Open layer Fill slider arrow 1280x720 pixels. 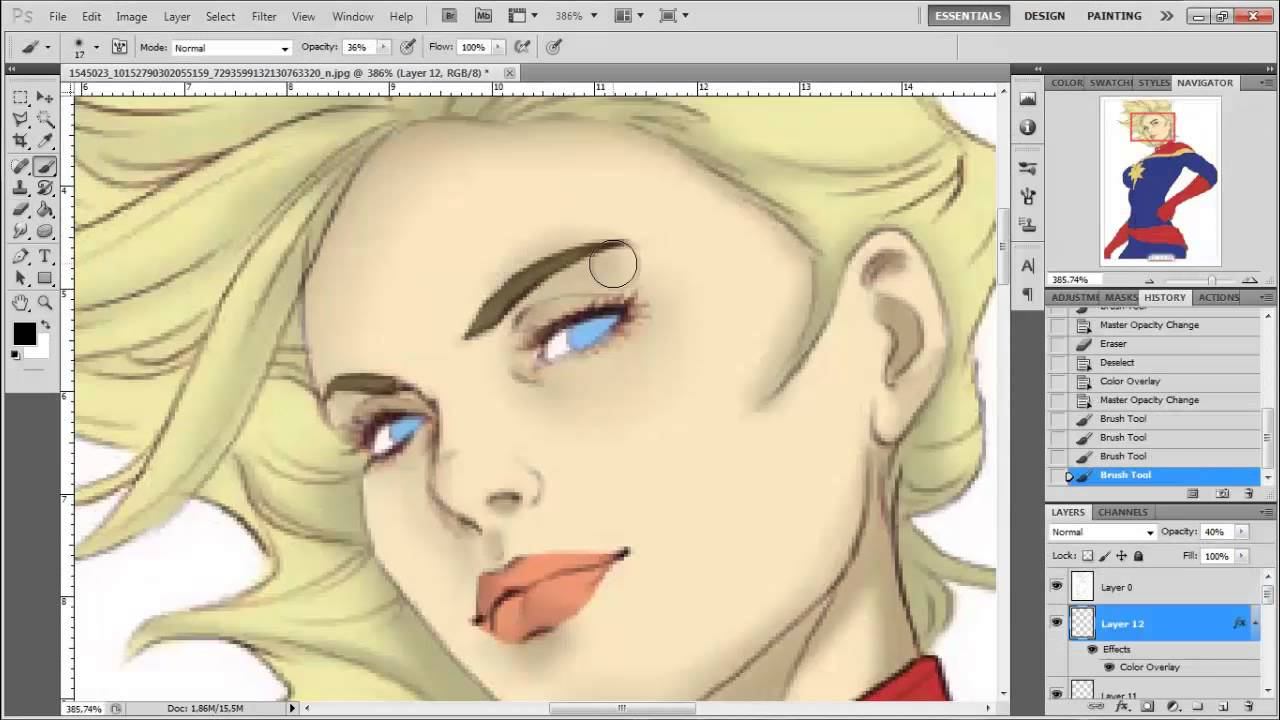point(1242,556)
